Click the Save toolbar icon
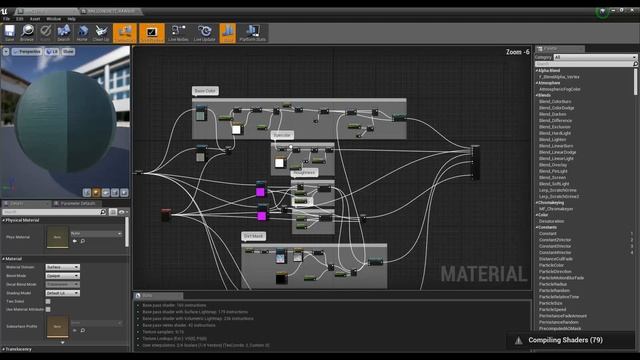The height and width of the screenshot is (360, 640). (9, 33)
